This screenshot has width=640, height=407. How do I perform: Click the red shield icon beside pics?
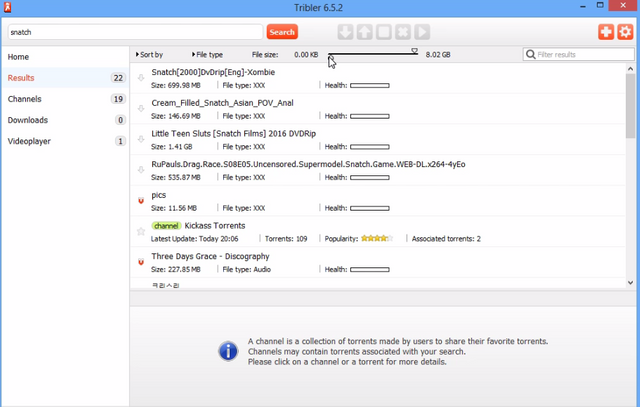click(x=141, y=200)
